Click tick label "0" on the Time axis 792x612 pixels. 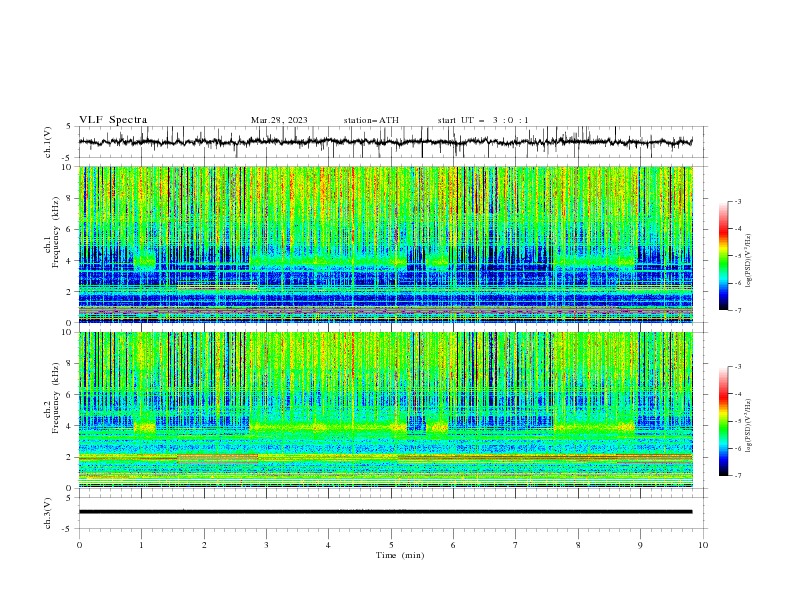pyautogui.click(x=79, y=545)
